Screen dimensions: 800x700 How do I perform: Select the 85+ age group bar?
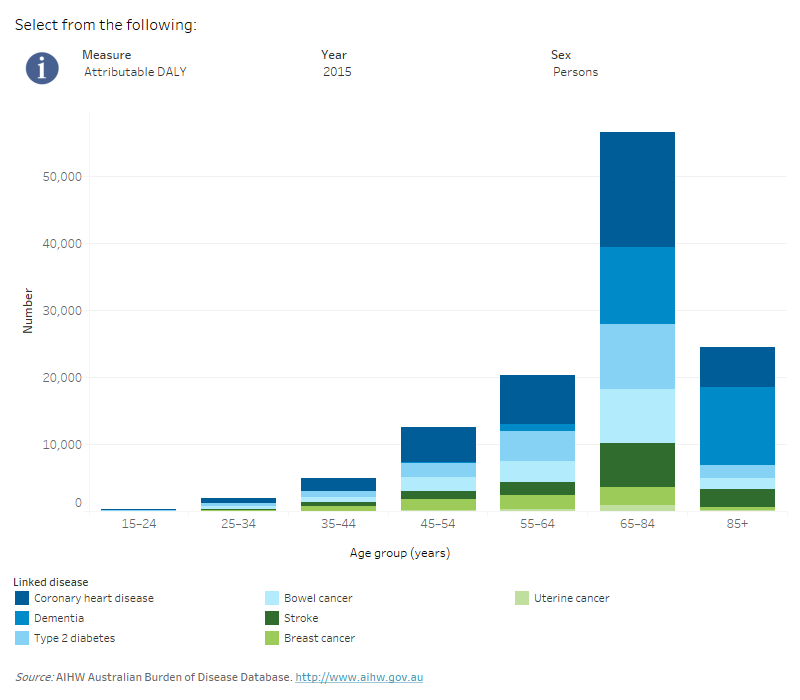pyautogui.click(x=737, y=430)
